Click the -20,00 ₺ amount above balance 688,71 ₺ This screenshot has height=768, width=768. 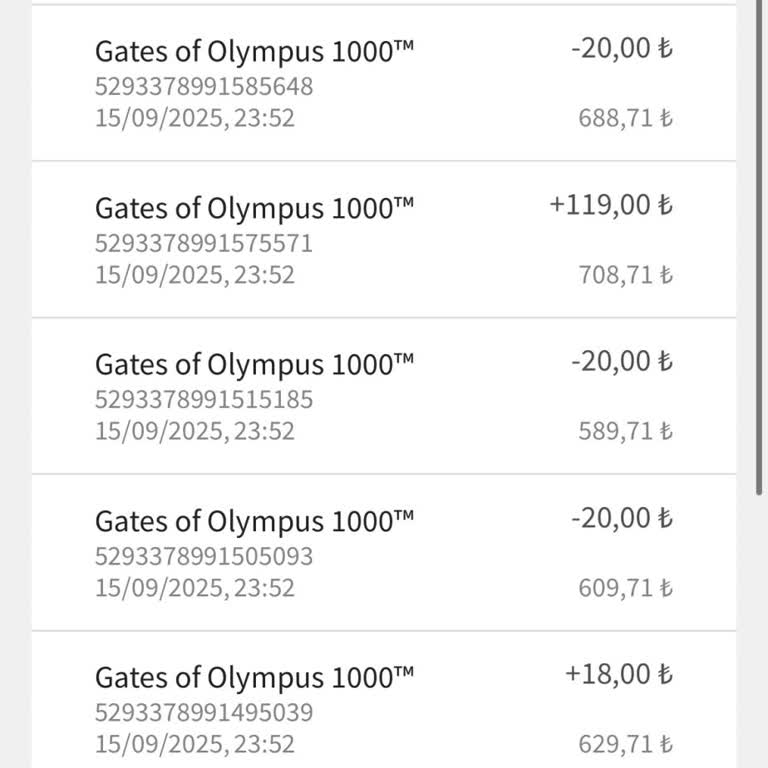(621, 48)
